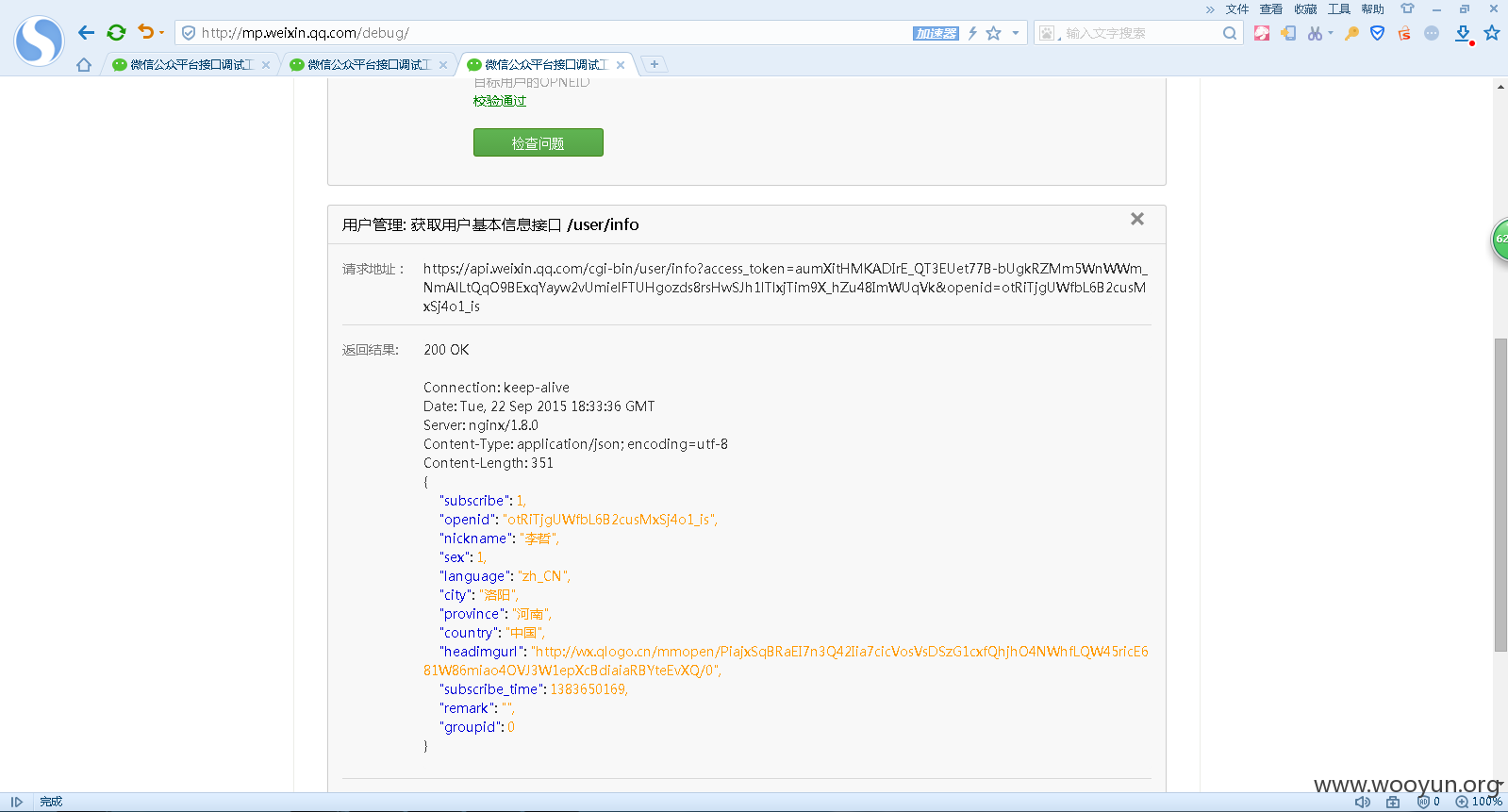Click the shirt skin icon
1508x812 pixels.
point(1407,8)
